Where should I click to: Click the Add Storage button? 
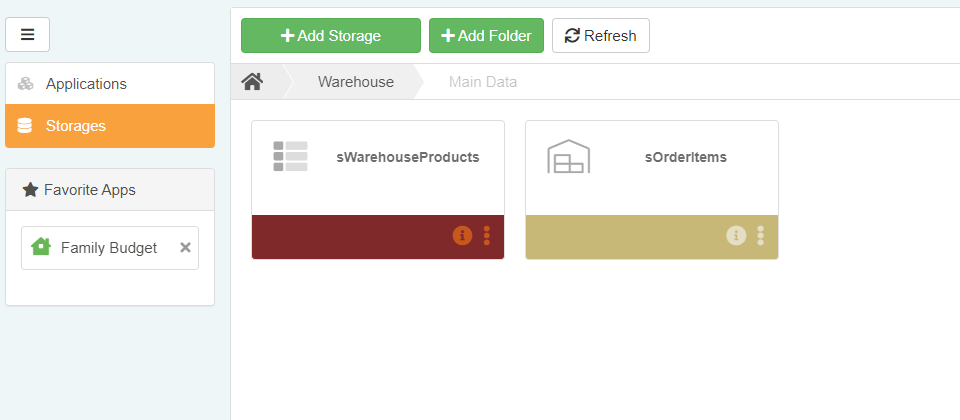click(330, 35)
